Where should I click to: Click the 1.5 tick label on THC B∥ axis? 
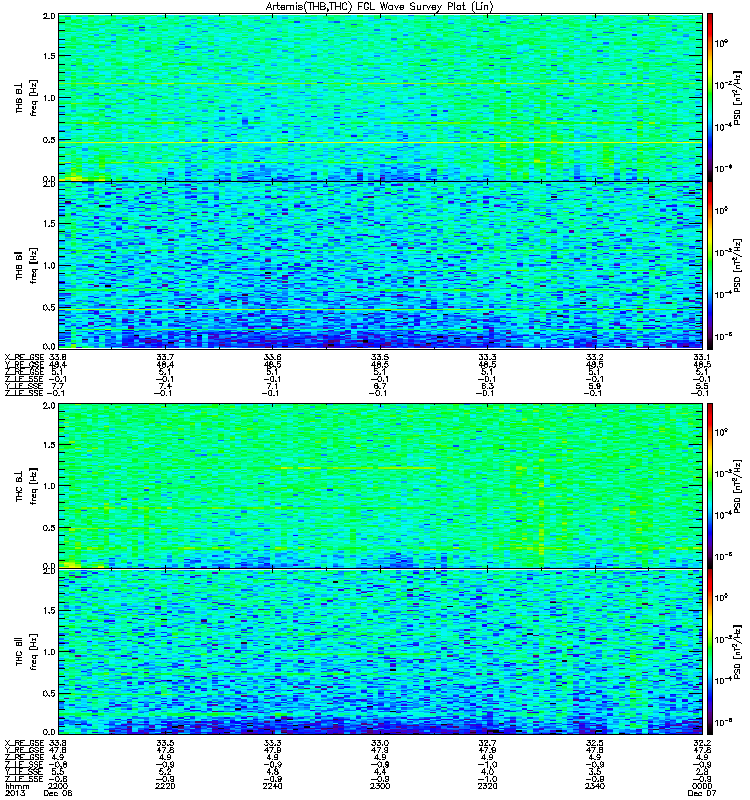coord(49,610)
